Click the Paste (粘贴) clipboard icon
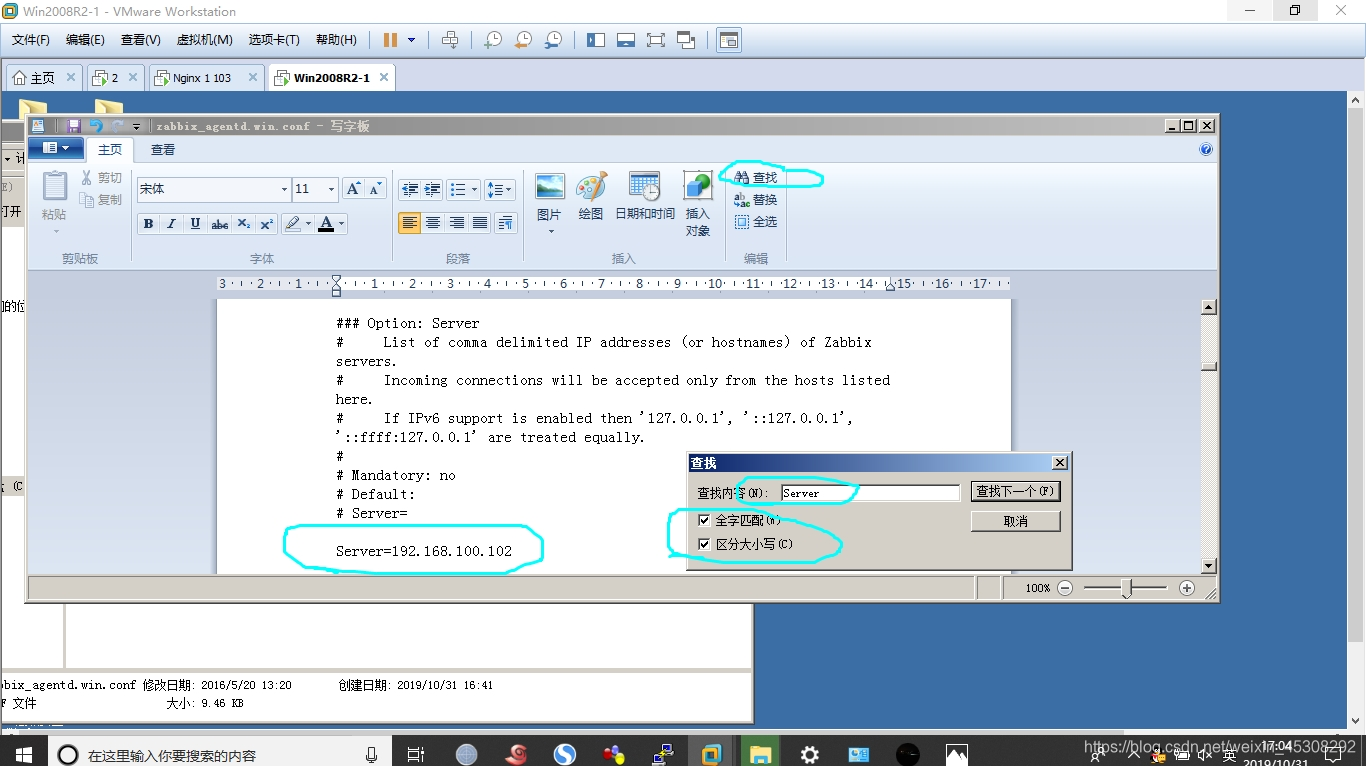The image size is (1366, 766). click(x=54, y=187)
